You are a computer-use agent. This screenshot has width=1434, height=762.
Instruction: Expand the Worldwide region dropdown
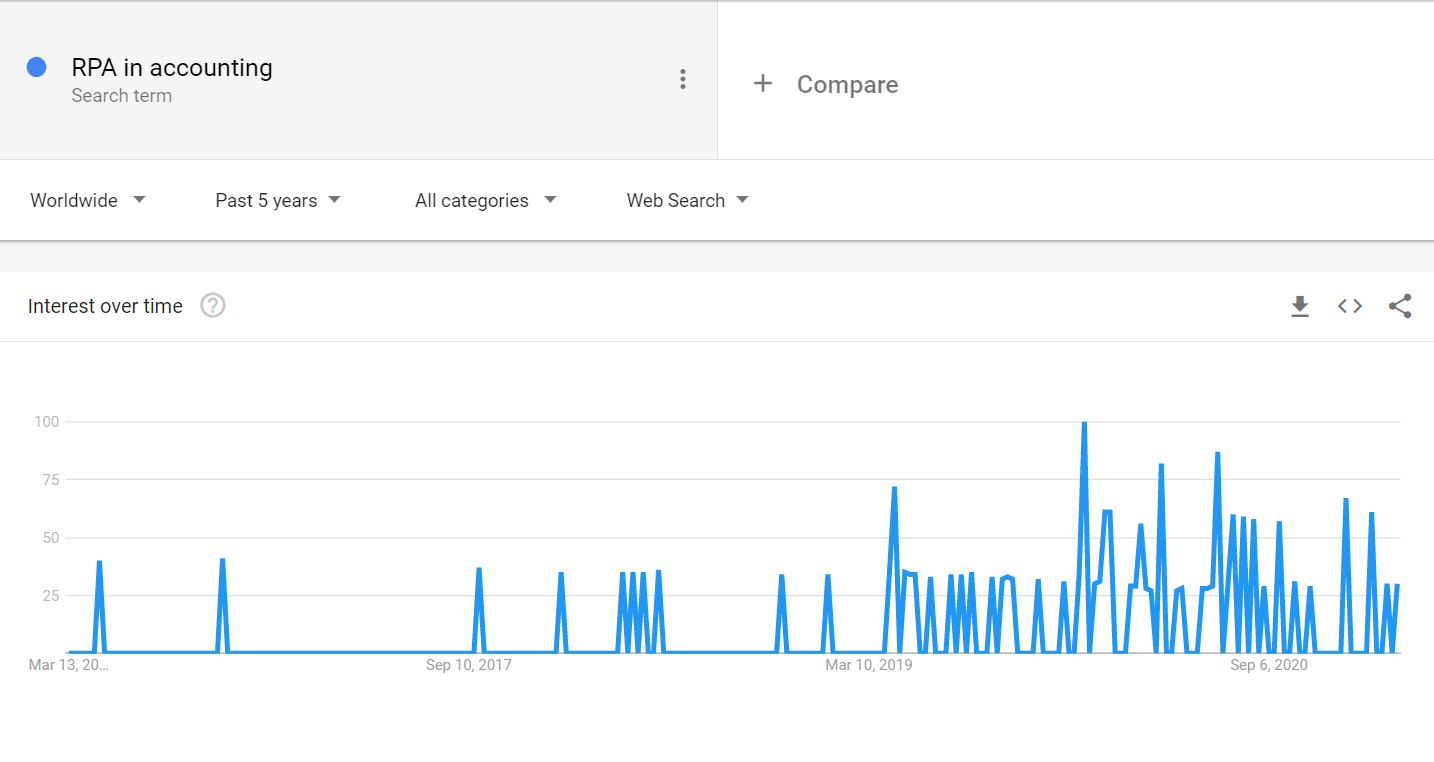click(x=88, y=200)
